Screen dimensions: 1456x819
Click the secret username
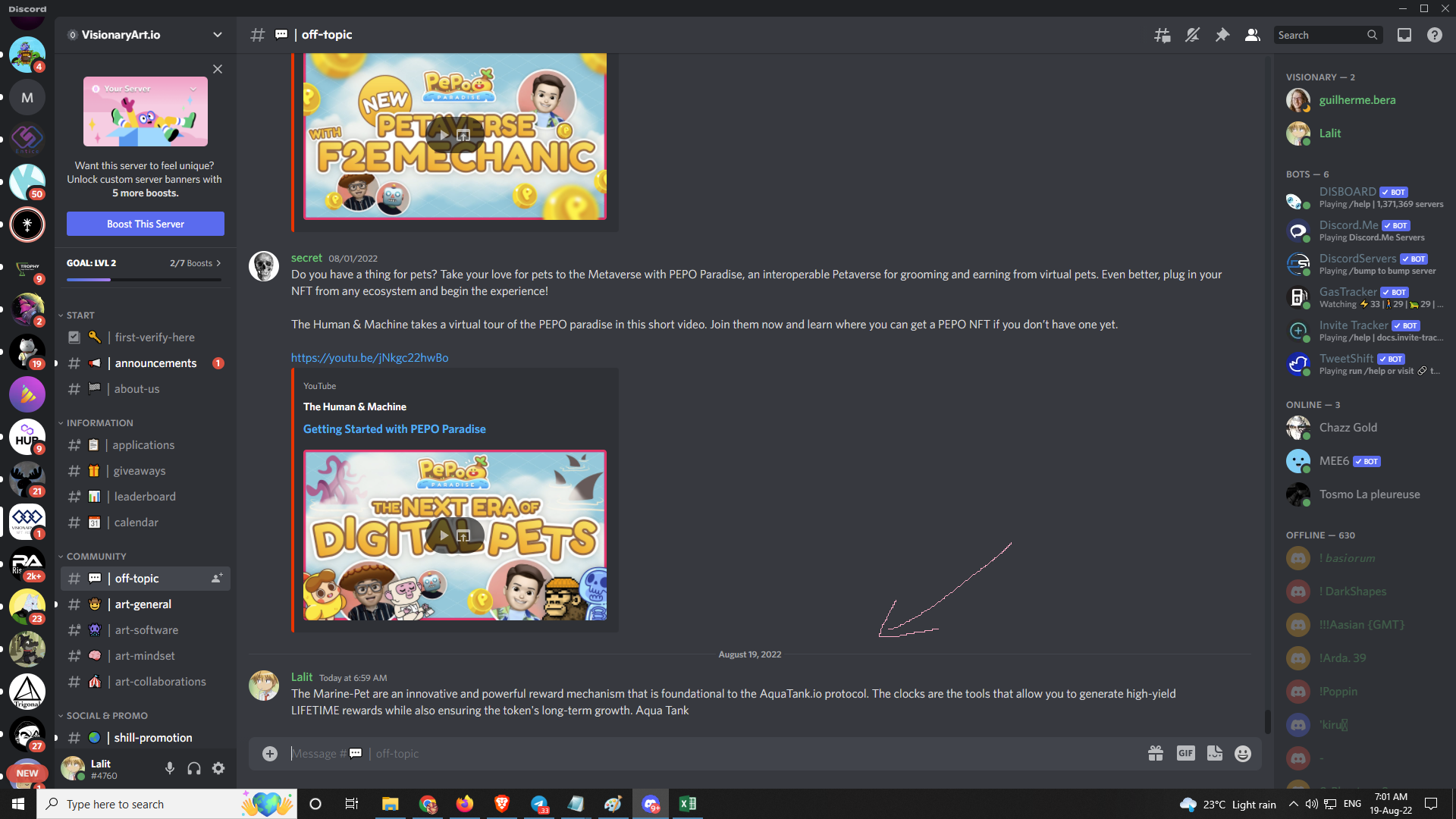(306, 258)
